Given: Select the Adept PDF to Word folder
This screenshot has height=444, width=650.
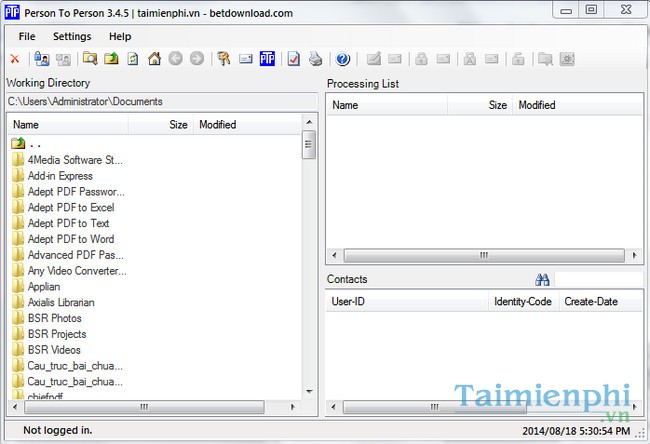Looking at the screenshot, I should (70, 239).
